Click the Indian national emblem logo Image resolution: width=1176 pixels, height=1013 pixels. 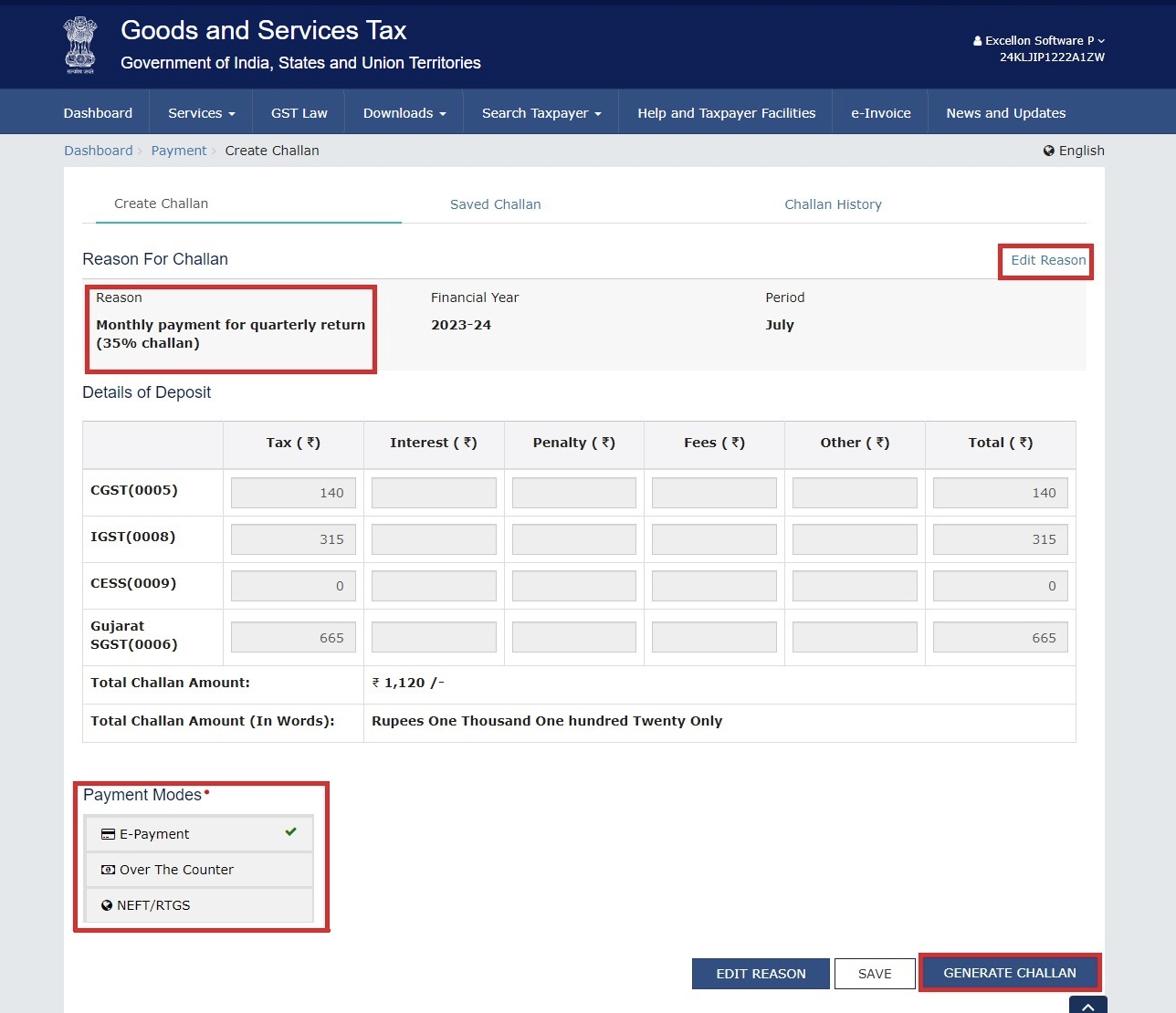(x=79, y=45)
